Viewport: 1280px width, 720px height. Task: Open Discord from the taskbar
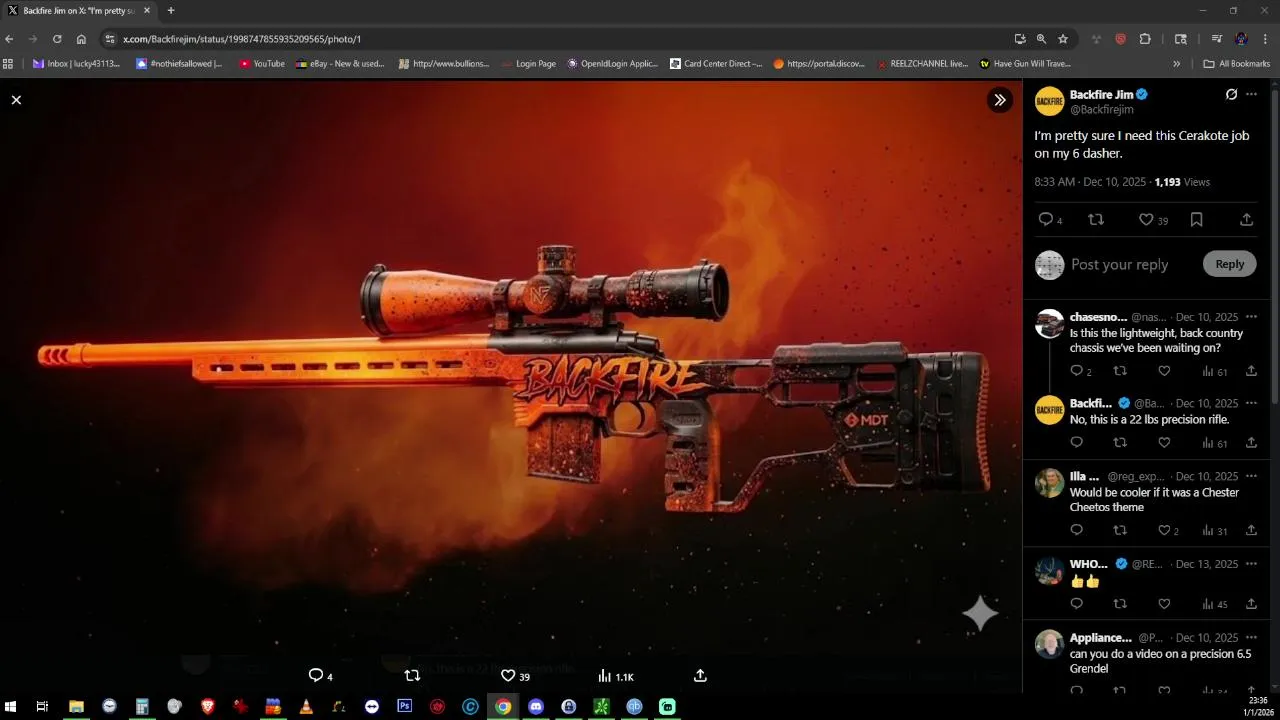tap(535, 706)
